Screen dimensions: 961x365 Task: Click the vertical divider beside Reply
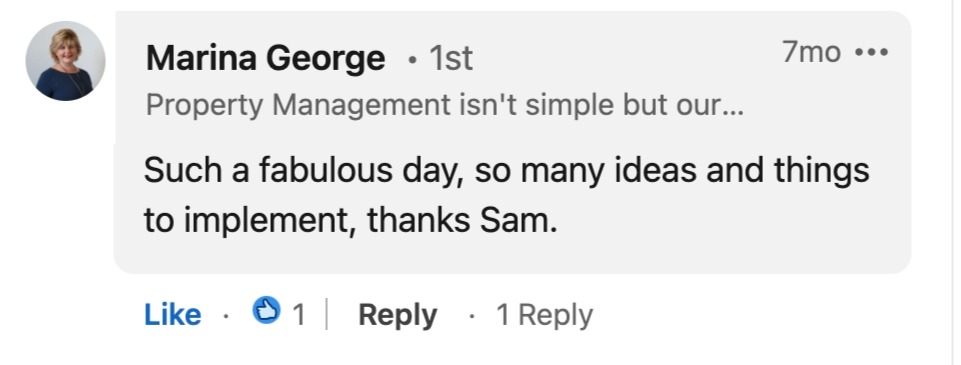coord(326,314)
